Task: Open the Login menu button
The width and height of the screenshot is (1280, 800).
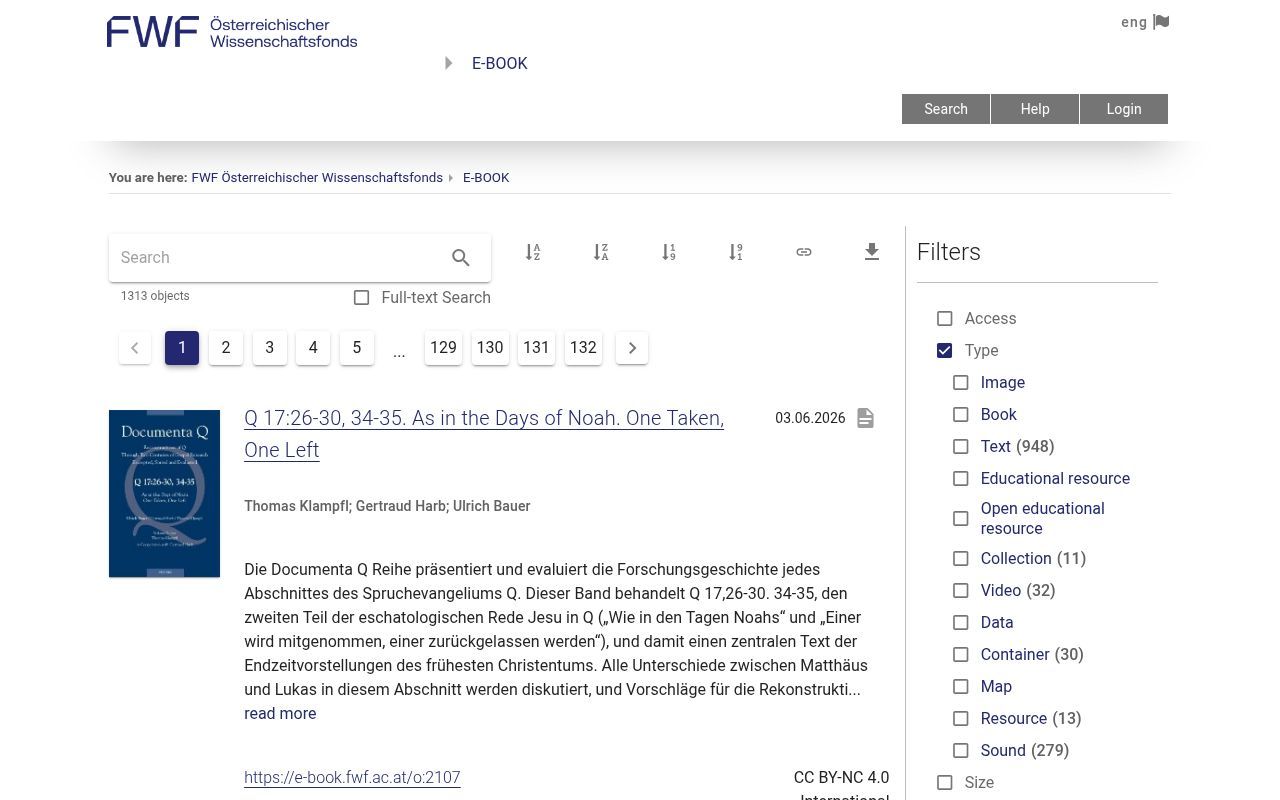Action: [1124, 109]
